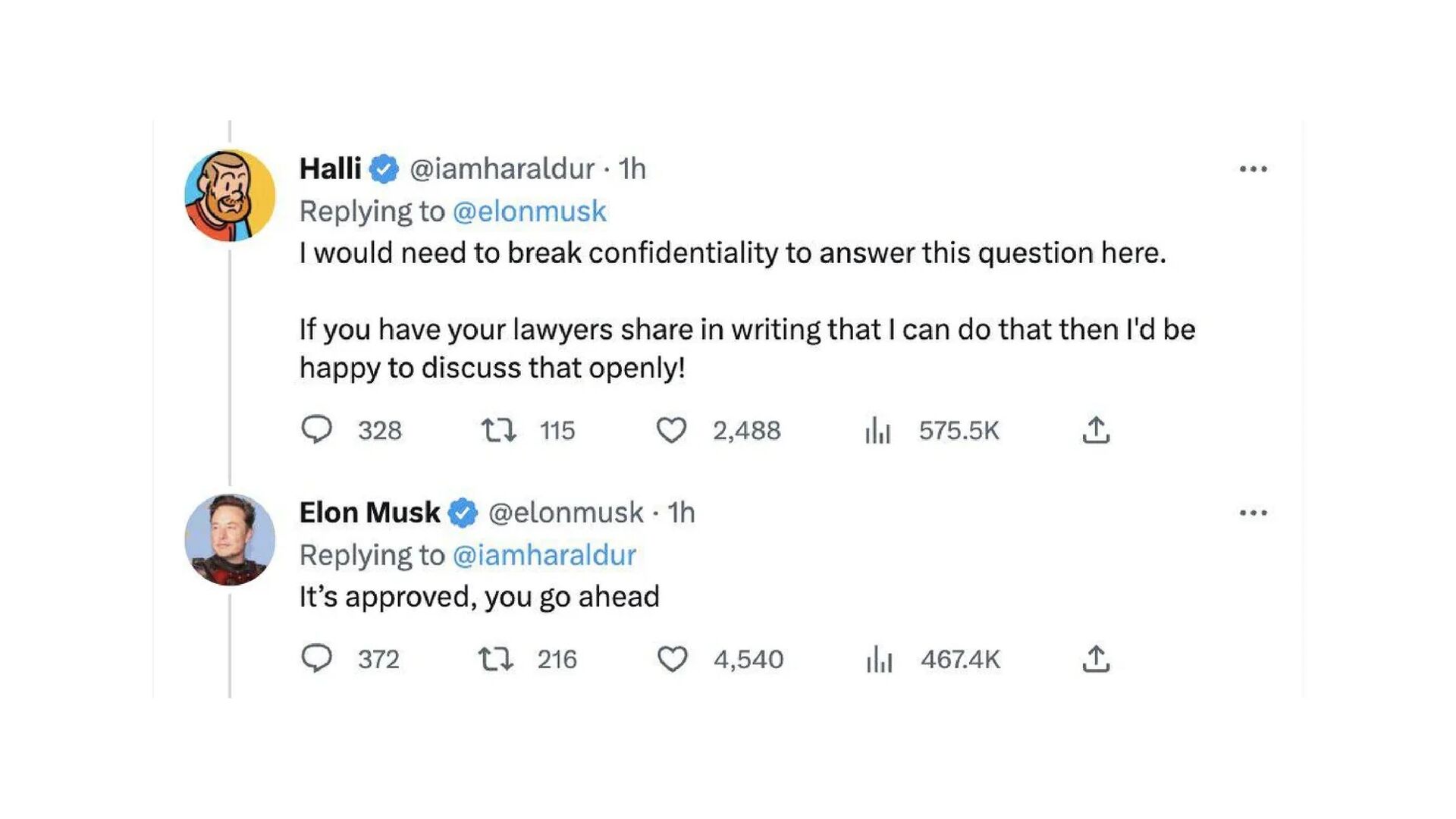The image size is (1456, 819).
Task: View analytics on Halli's tweet
Action: coord(877,431)
